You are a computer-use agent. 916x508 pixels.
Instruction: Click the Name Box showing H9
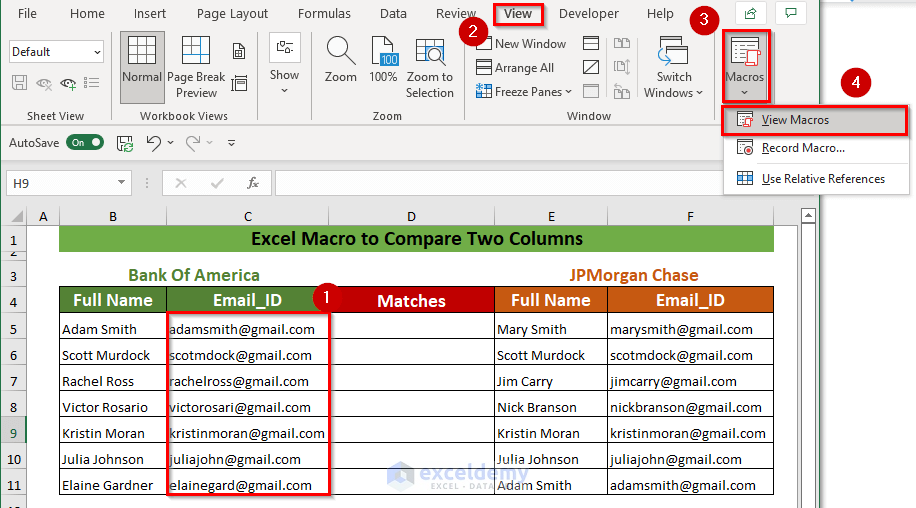[x=60, y=183]
